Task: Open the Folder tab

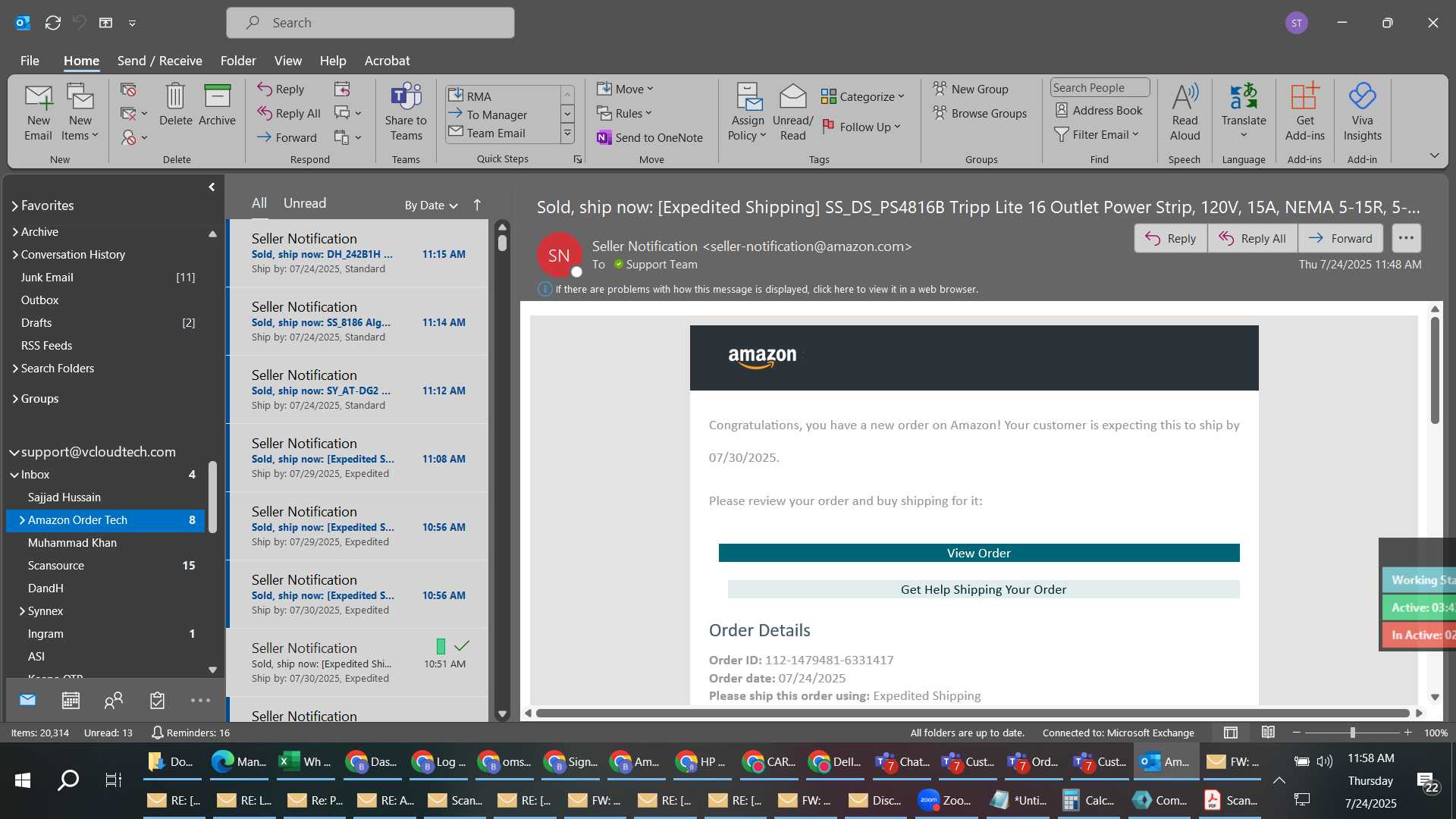Action: click(238, 61)
